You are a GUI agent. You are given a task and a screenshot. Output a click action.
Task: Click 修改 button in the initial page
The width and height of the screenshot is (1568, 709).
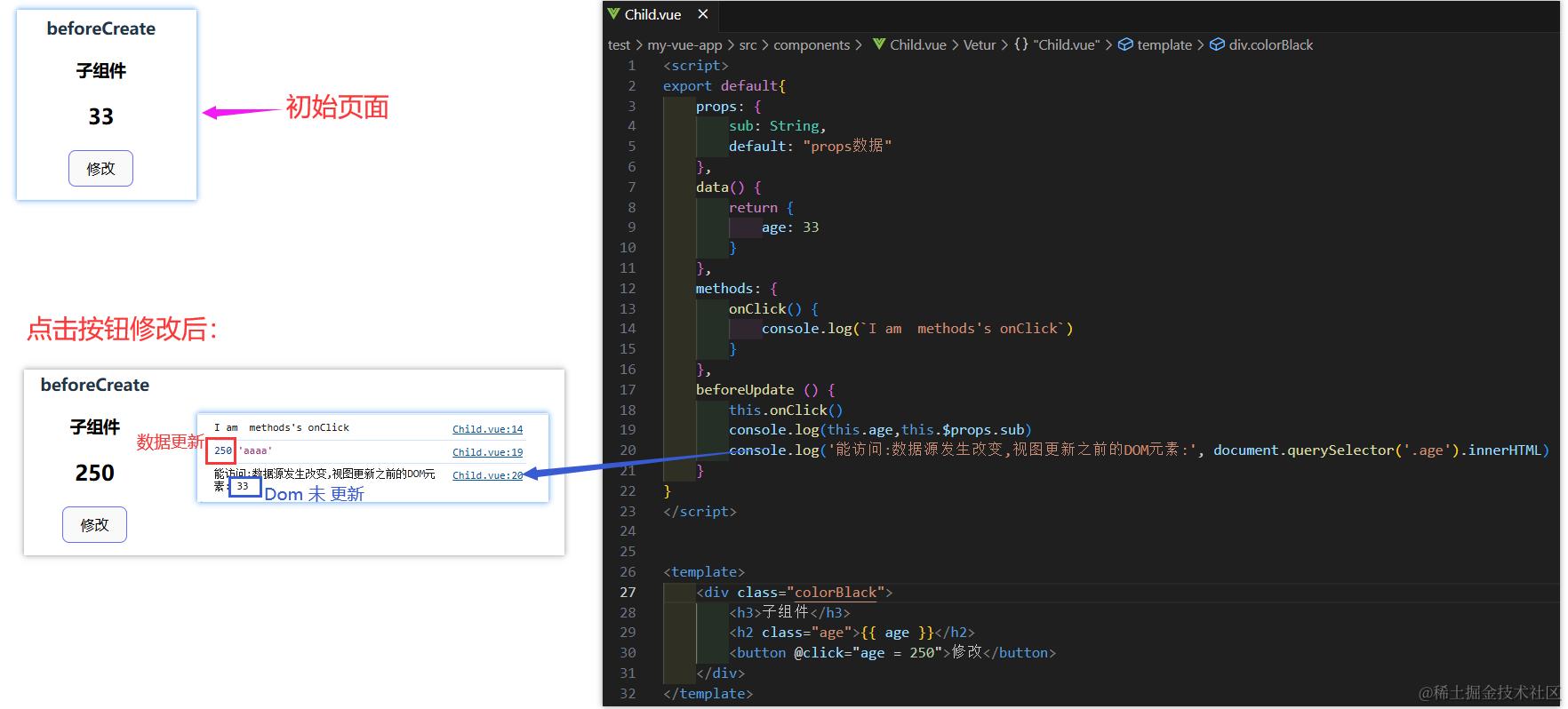coord(100,169)
